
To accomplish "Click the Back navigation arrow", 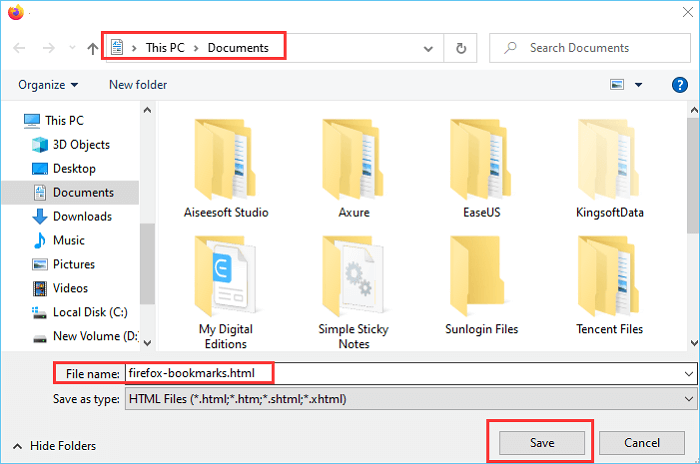I will pos(19,48).
